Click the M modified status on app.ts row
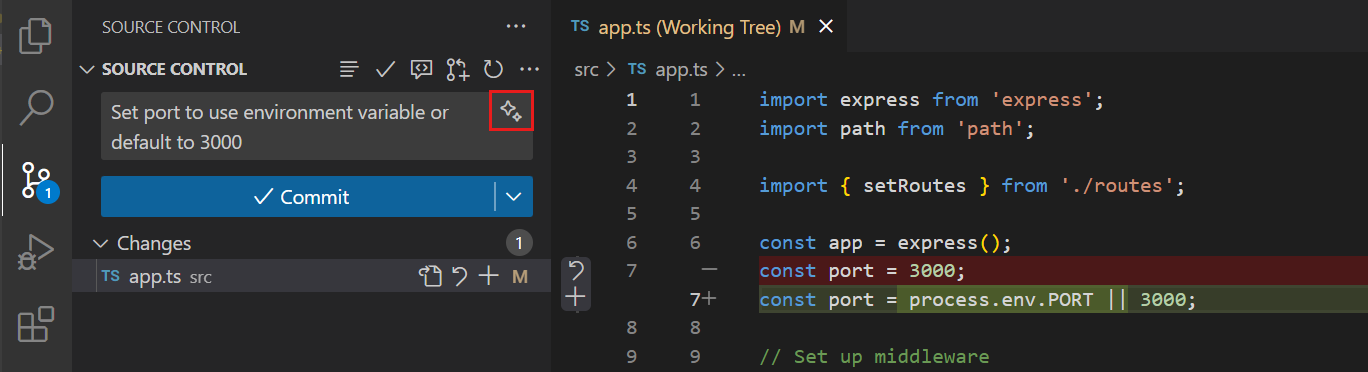Viewport: 1368px width, 372px height. pyautogui.click(x=520, y=277)
